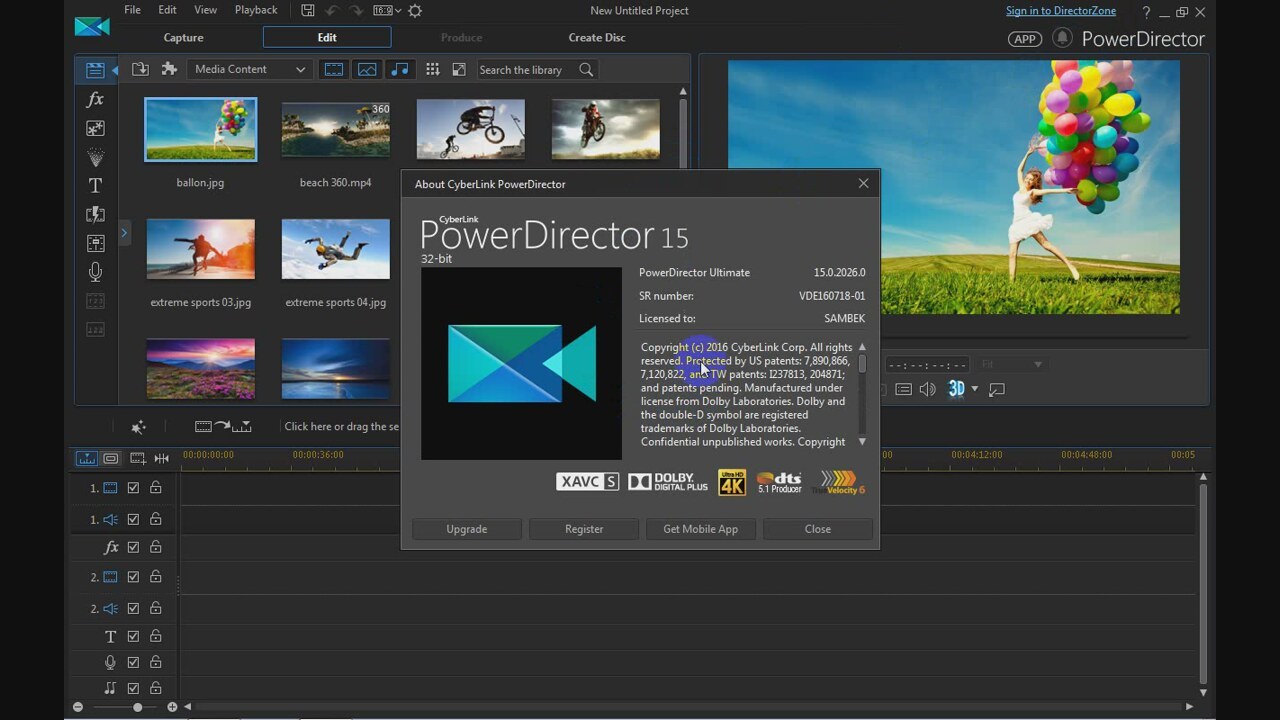
Task: Toggle the 3D preview mode icon
Action: coord(957,389)
